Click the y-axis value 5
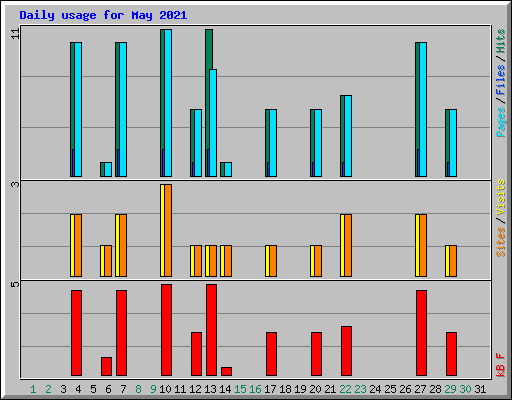512x400 pixels. [x=16, y=284]
